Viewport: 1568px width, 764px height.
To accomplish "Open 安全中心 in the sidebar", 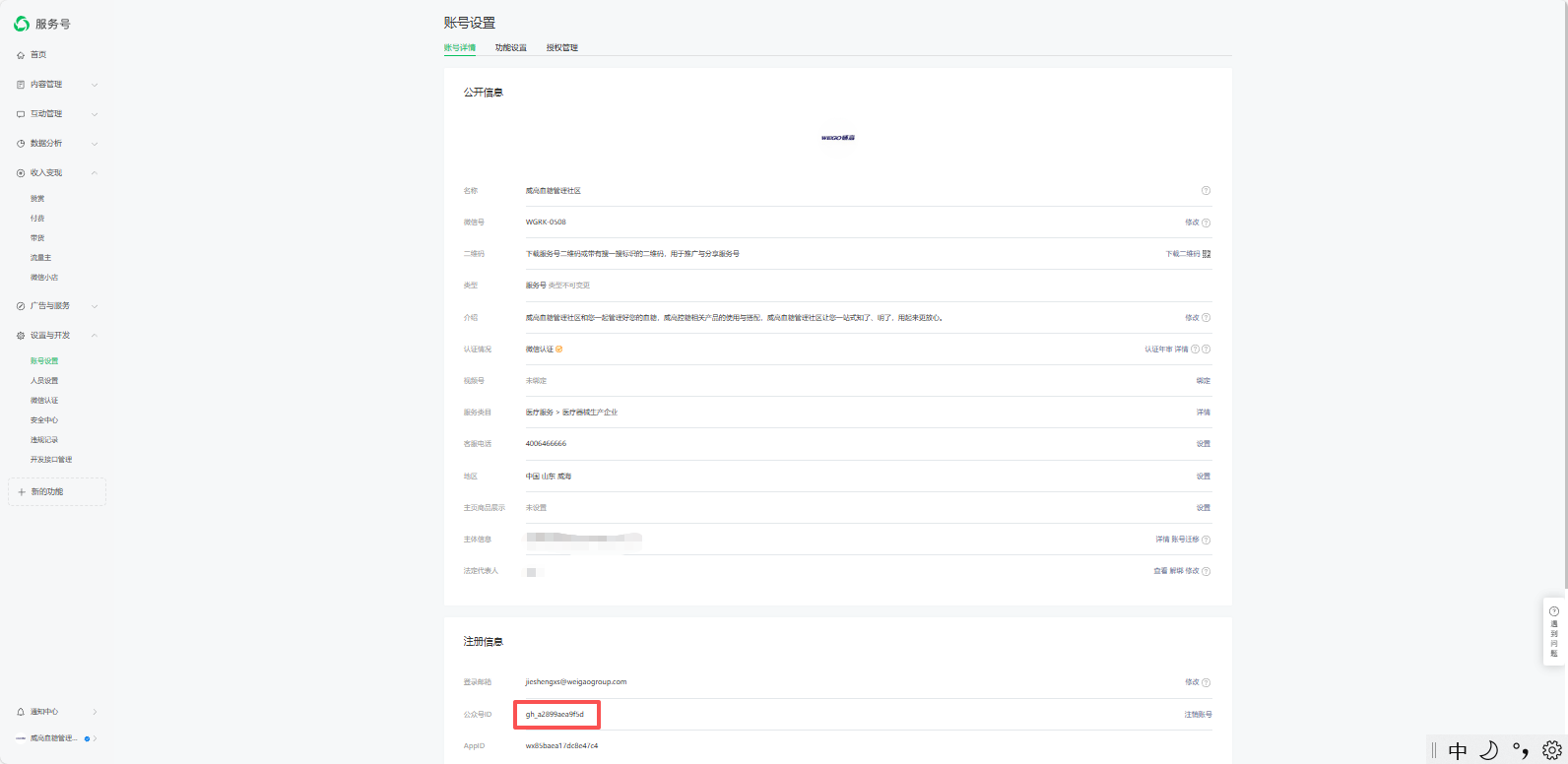I will [44, 420].
